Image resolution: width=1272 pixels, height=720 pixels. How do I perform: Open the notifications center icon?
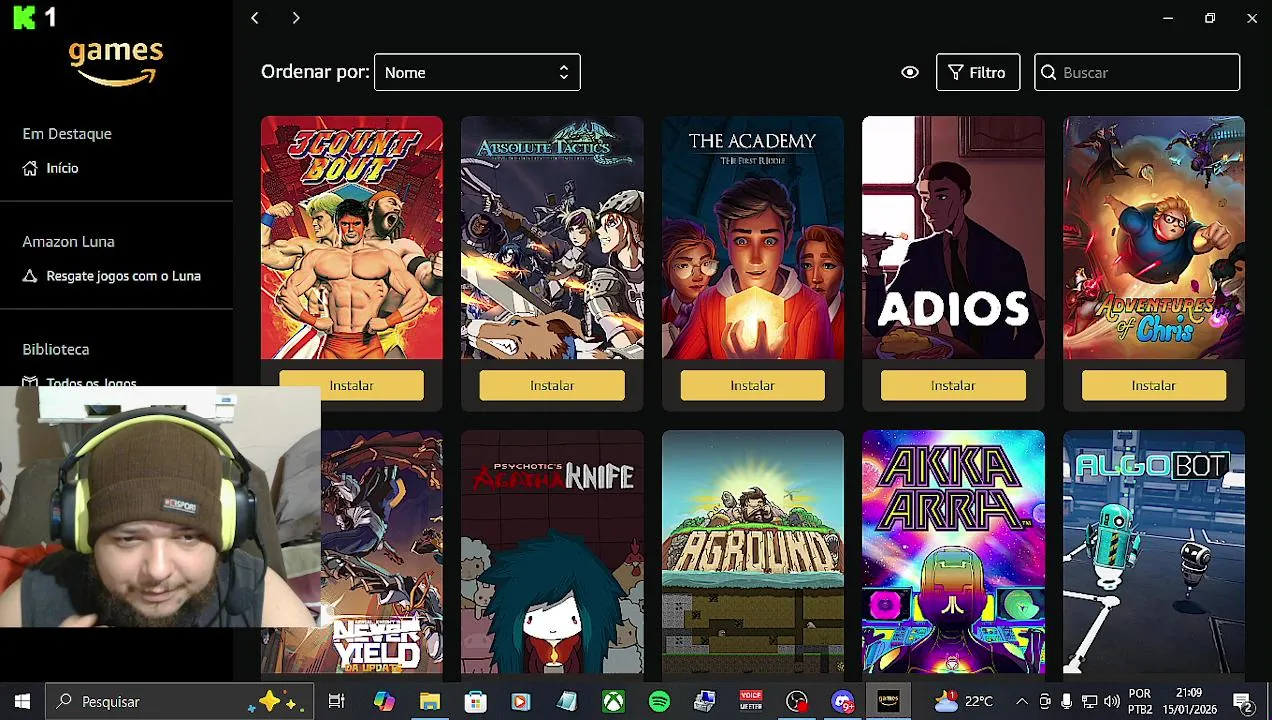coord(1242,701)
